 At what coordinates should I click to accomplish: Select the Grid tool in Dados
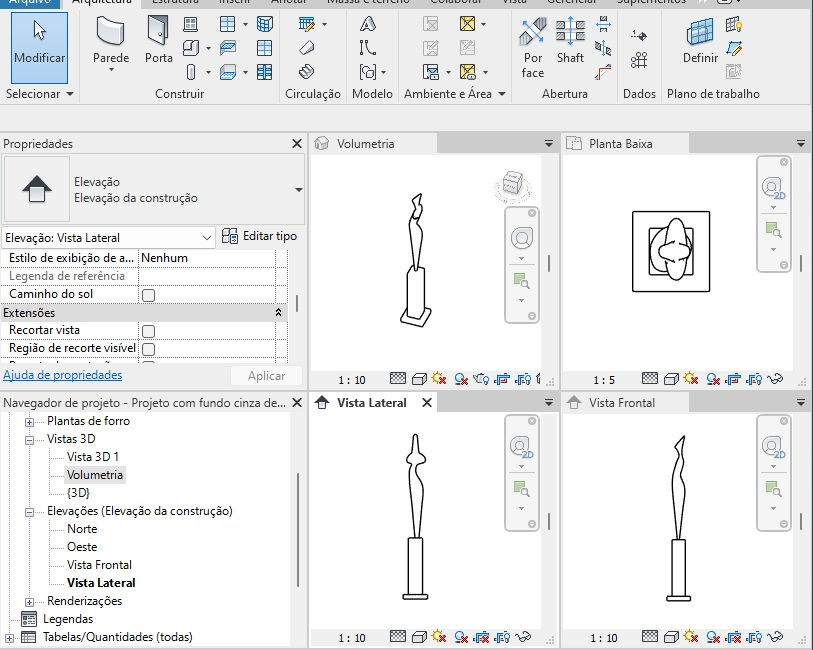639,60
